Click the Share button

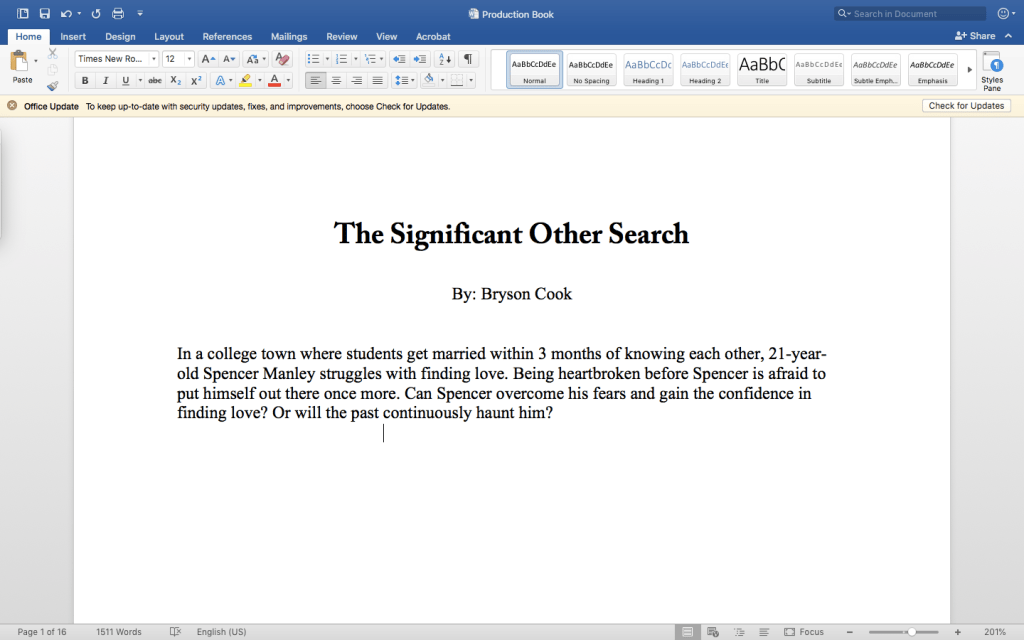click(976, 36)
